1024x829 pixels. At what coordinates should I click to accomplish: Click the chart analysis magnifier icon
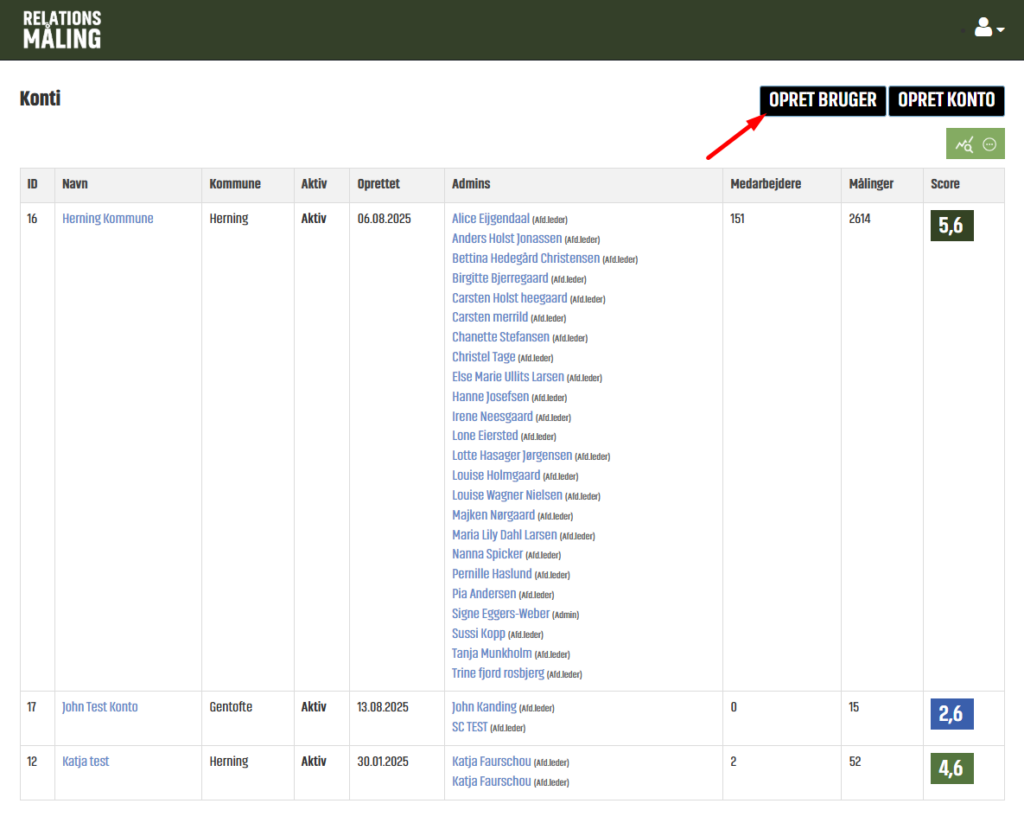[964, 145]
